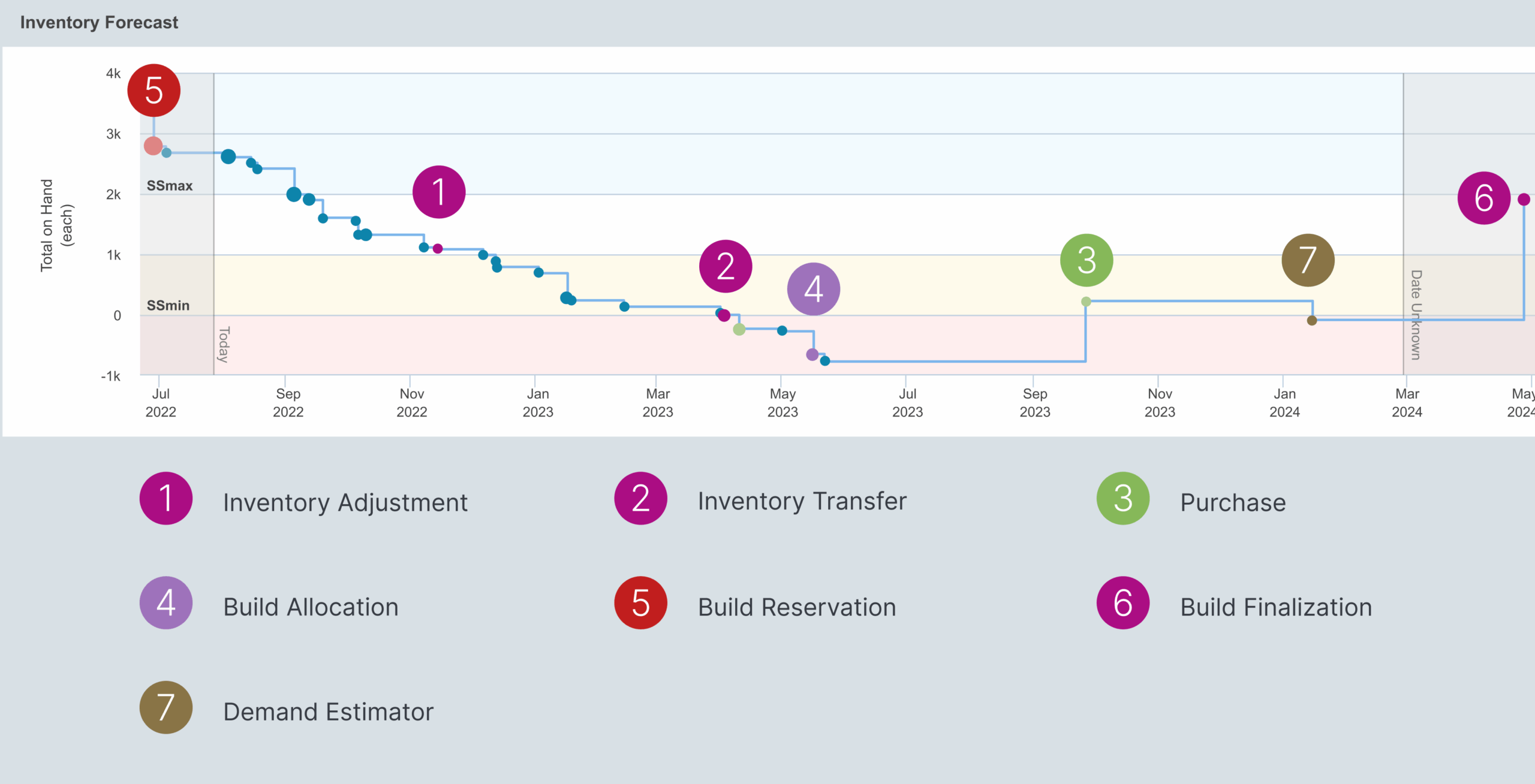
Task: Click magenta marker 6 on the chart
Action: (x=1484, y=198)
